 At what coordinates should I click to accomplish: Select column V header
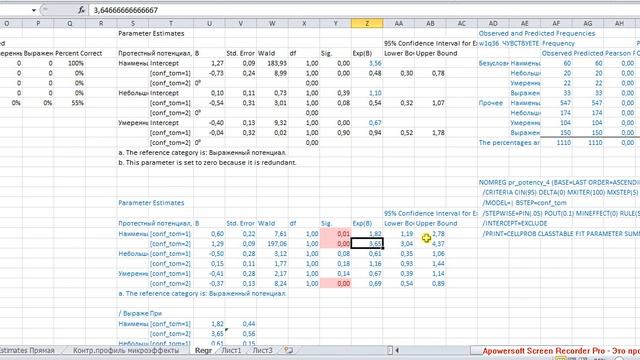pos(240,24)
